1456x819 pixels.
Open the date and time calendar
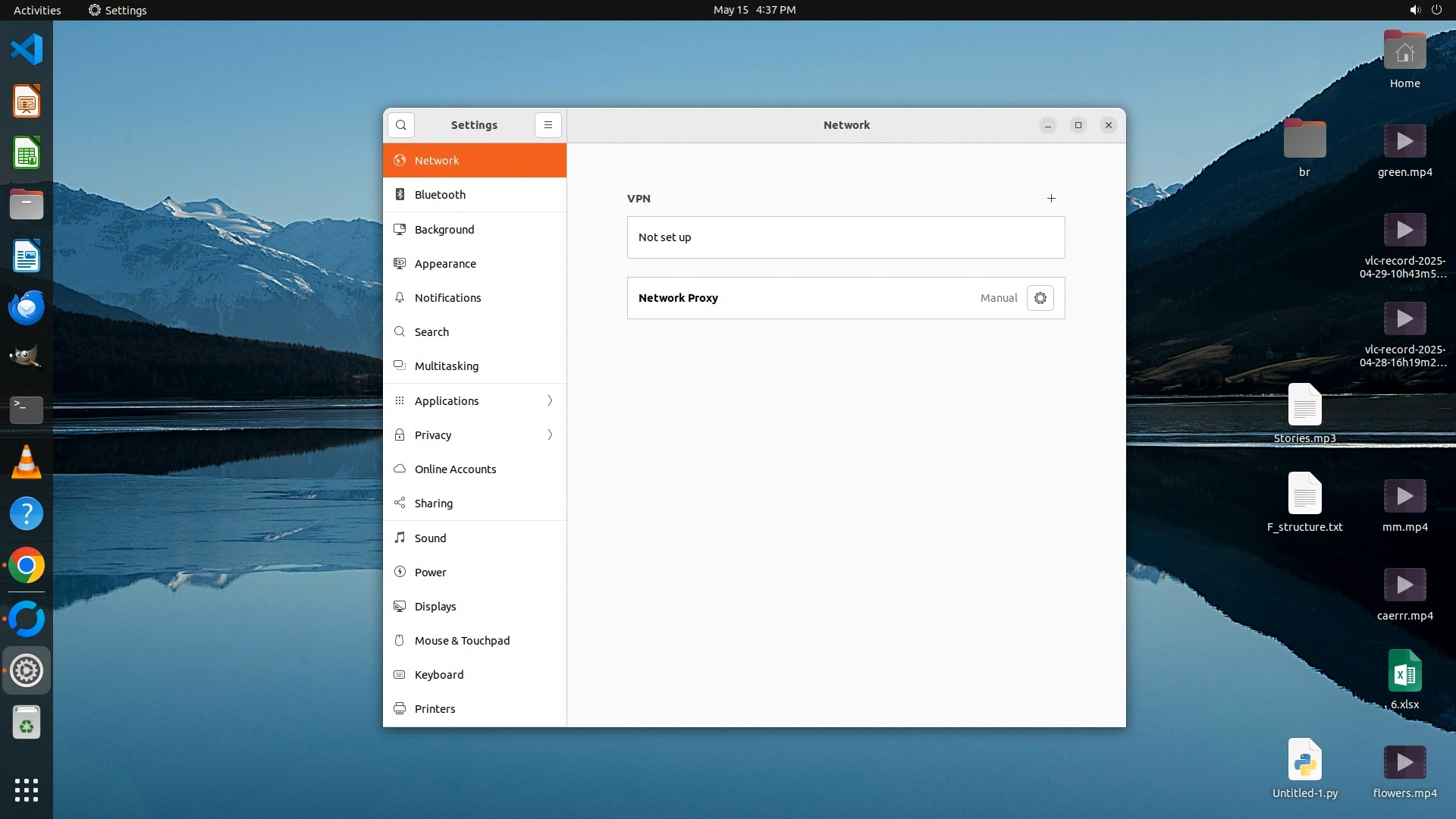click(754, 10)
